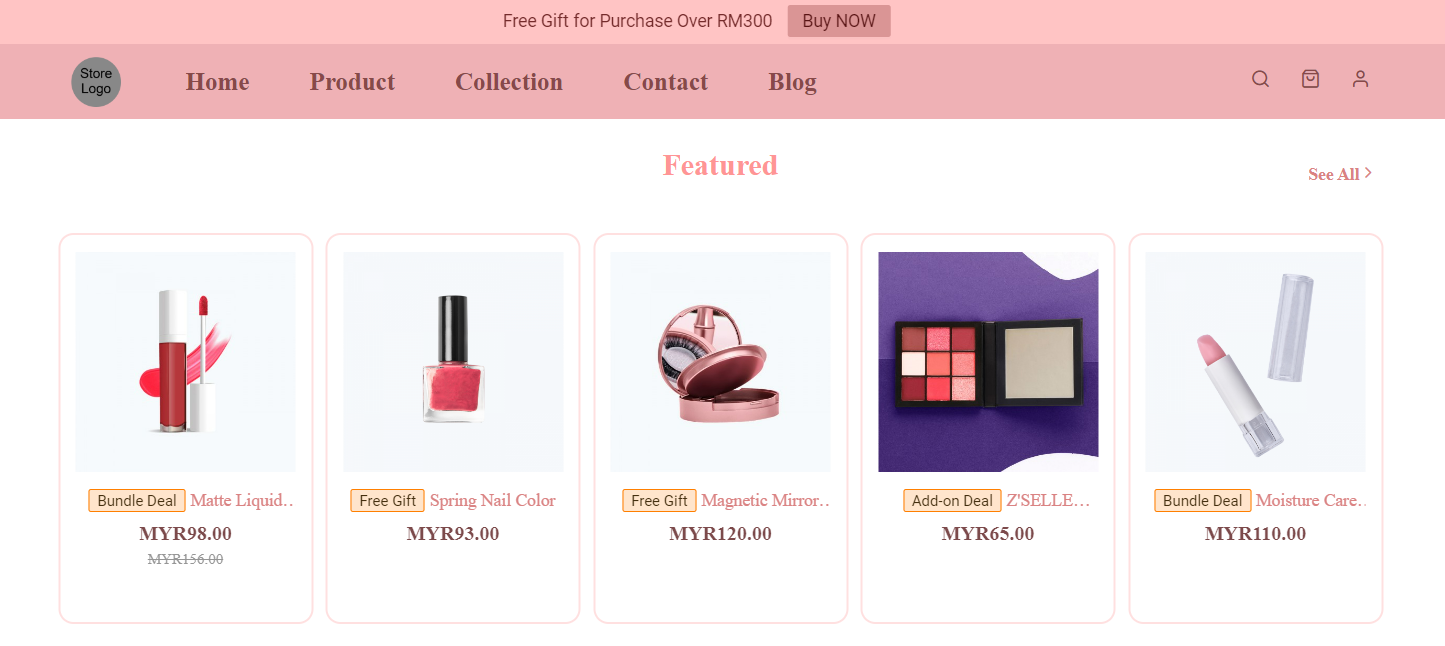1445x646 pixels.
Task: Click the eyeshadow palette product image
Action: point(988,362)
